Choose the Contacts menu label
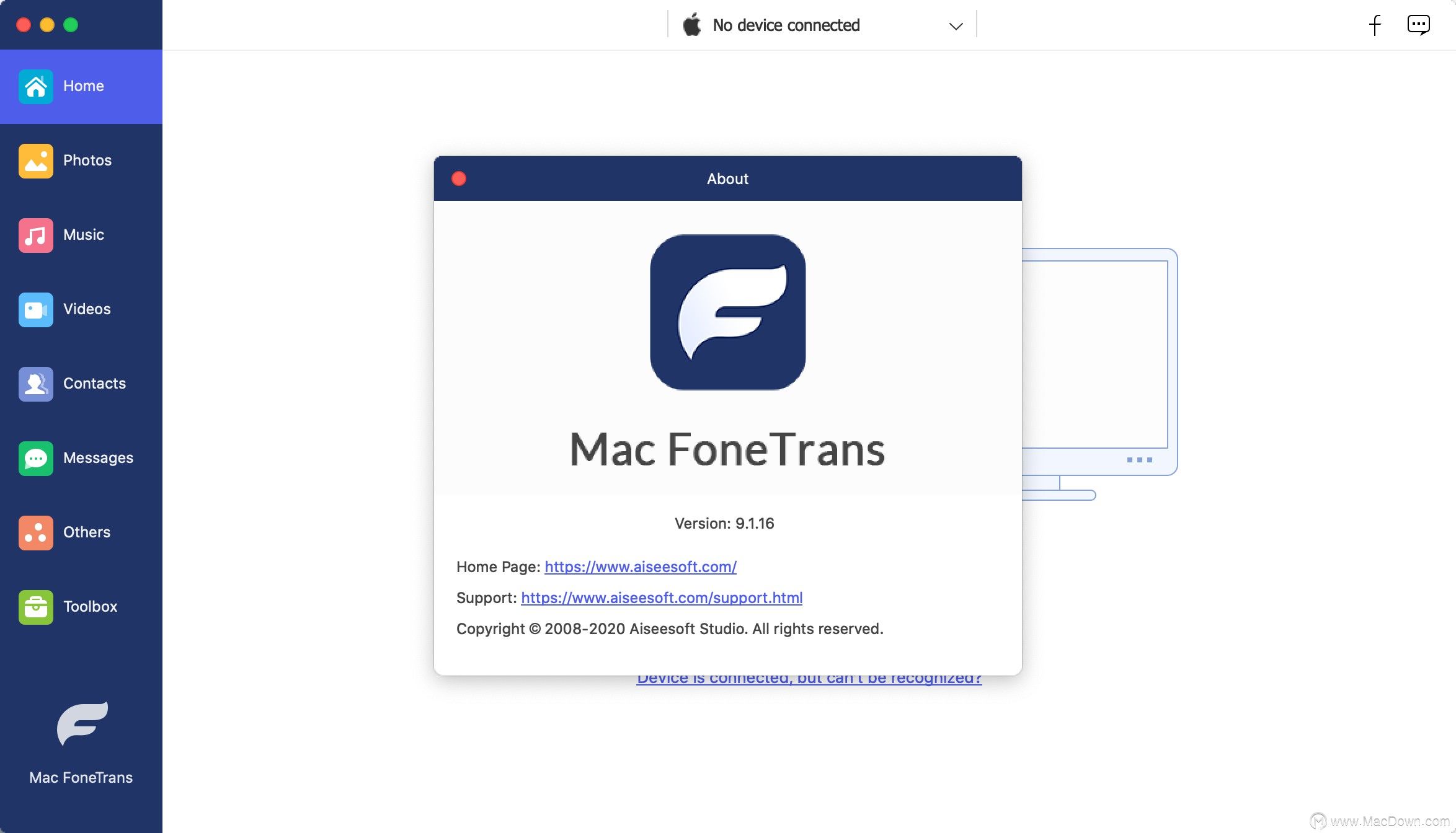Viewport: 1456px width, 833px height. 94,384
